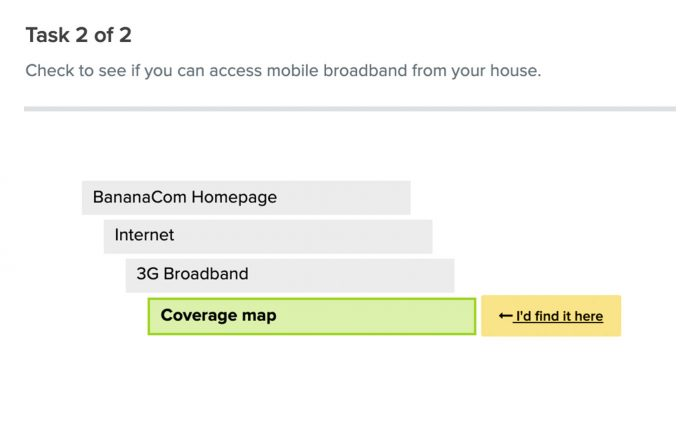The image size is (700, 438).
Task: Collapse the Internet tree branch
Action: point(268,236)
